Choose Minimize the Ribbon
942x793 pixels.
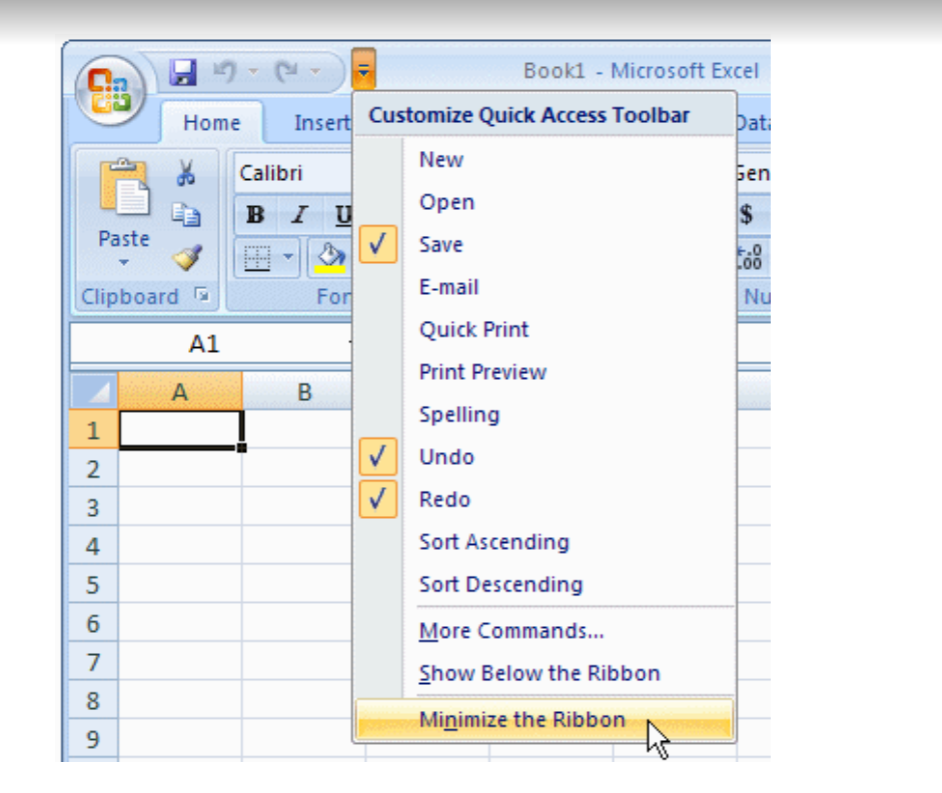tap(522, 720)
